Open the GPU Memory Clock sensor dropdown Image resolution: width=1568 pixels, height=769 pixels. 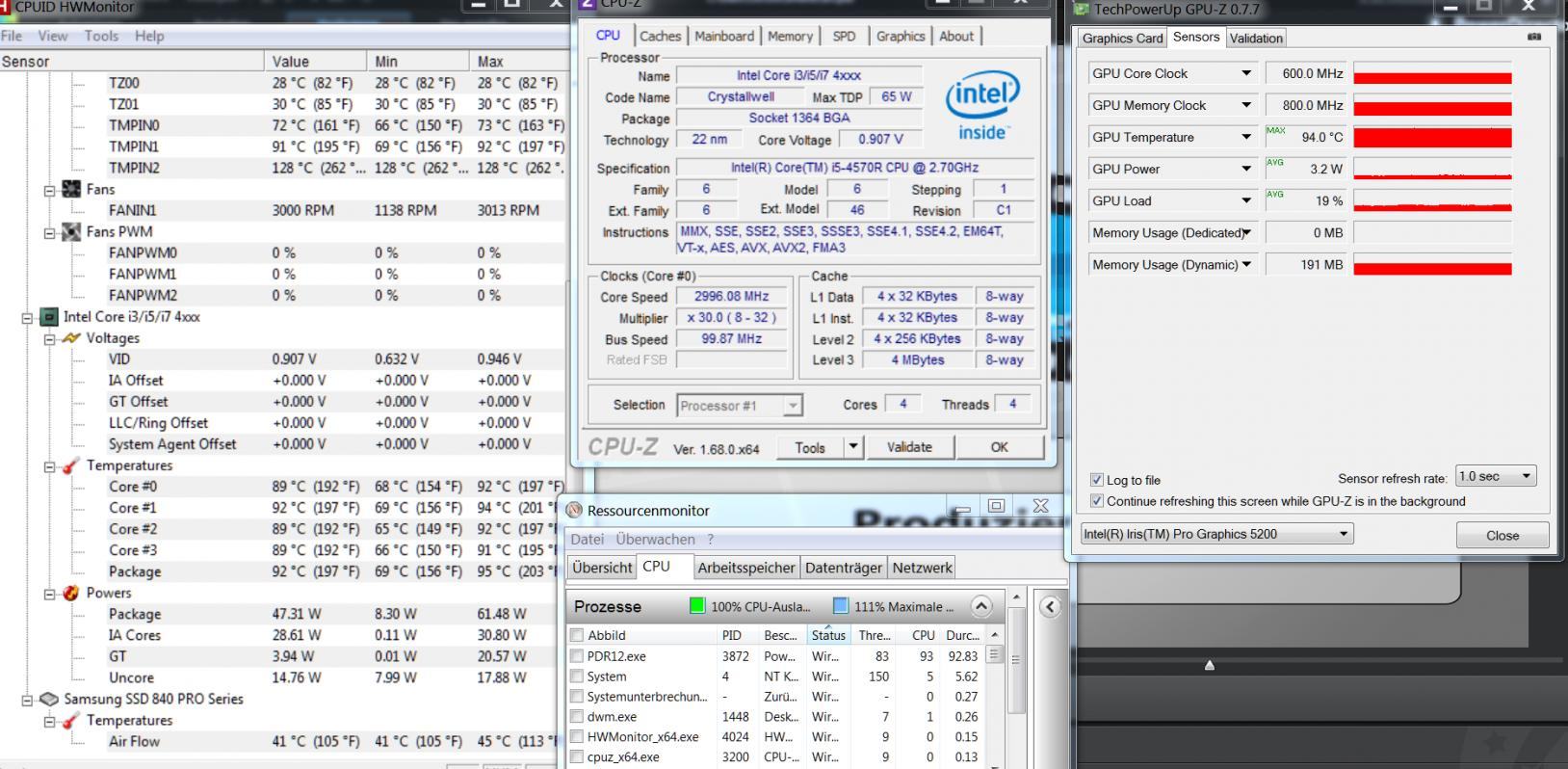(1245, 105)
